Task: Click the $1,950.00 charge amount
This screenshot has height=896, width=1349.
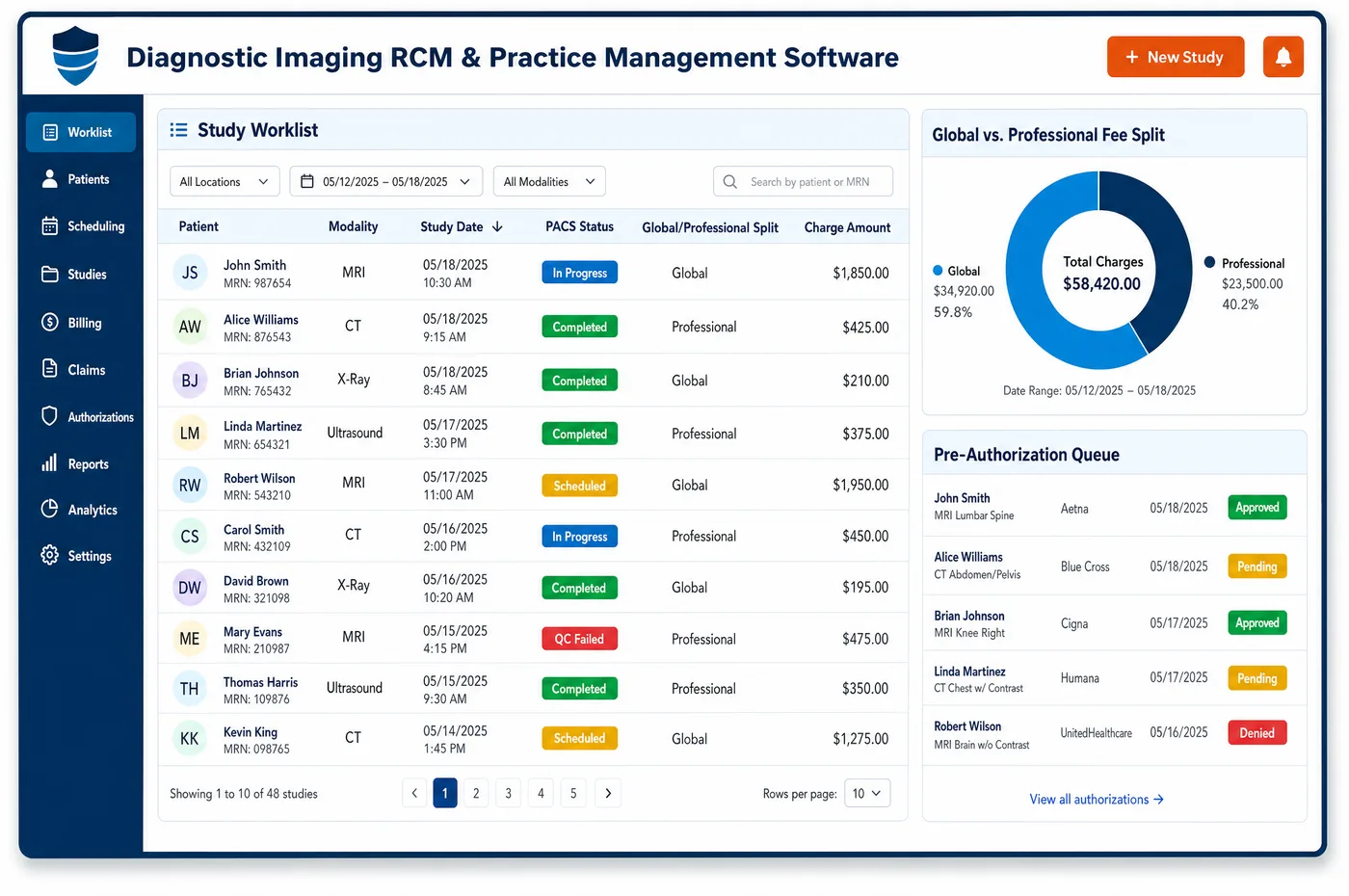Action: (x=860, y=486)
